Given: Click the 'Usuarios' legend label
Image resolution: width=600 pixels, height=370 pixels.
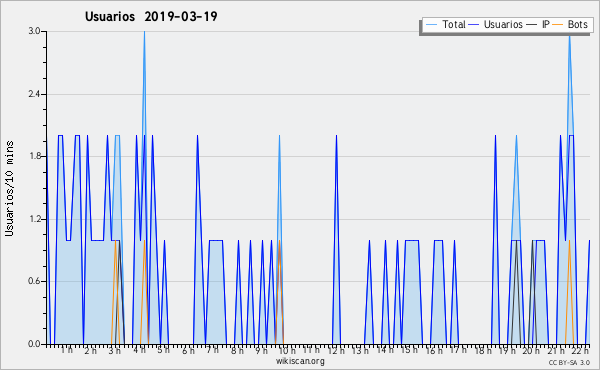Looking at the screenshot, I should (x=503, y=24).
